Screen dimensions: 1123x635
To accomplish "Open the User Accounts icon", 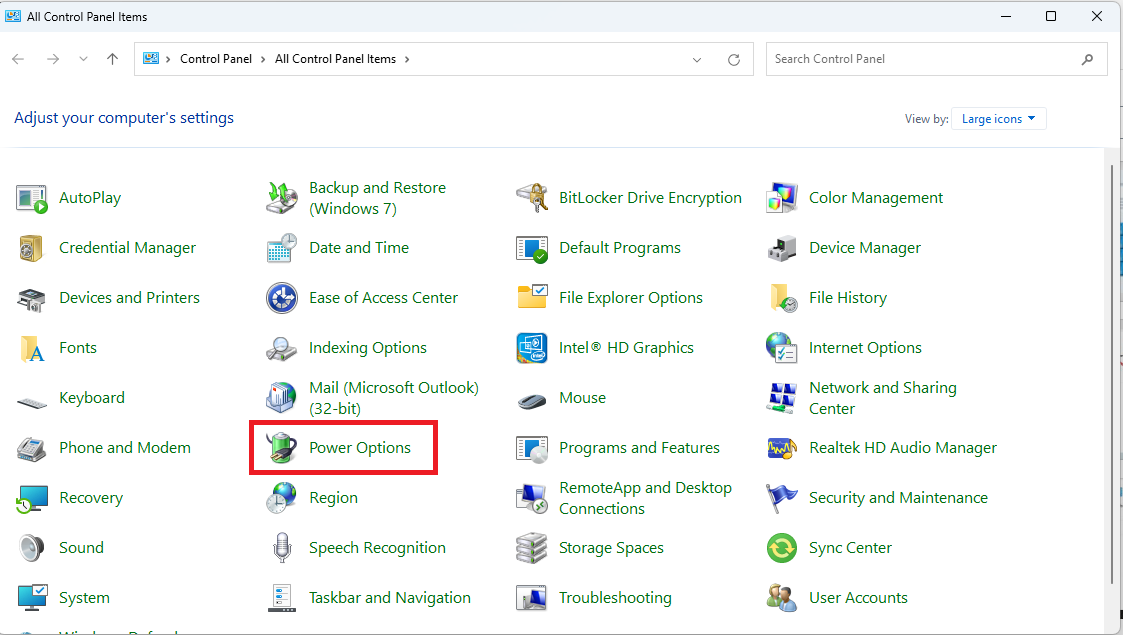I will (x=781, y=598).
